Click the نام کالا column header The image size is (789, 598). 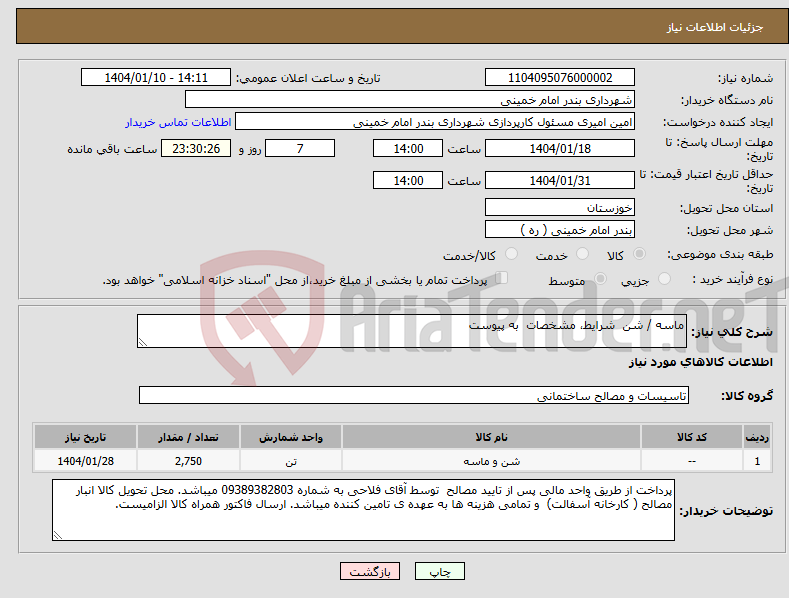(x=491, y=437)
